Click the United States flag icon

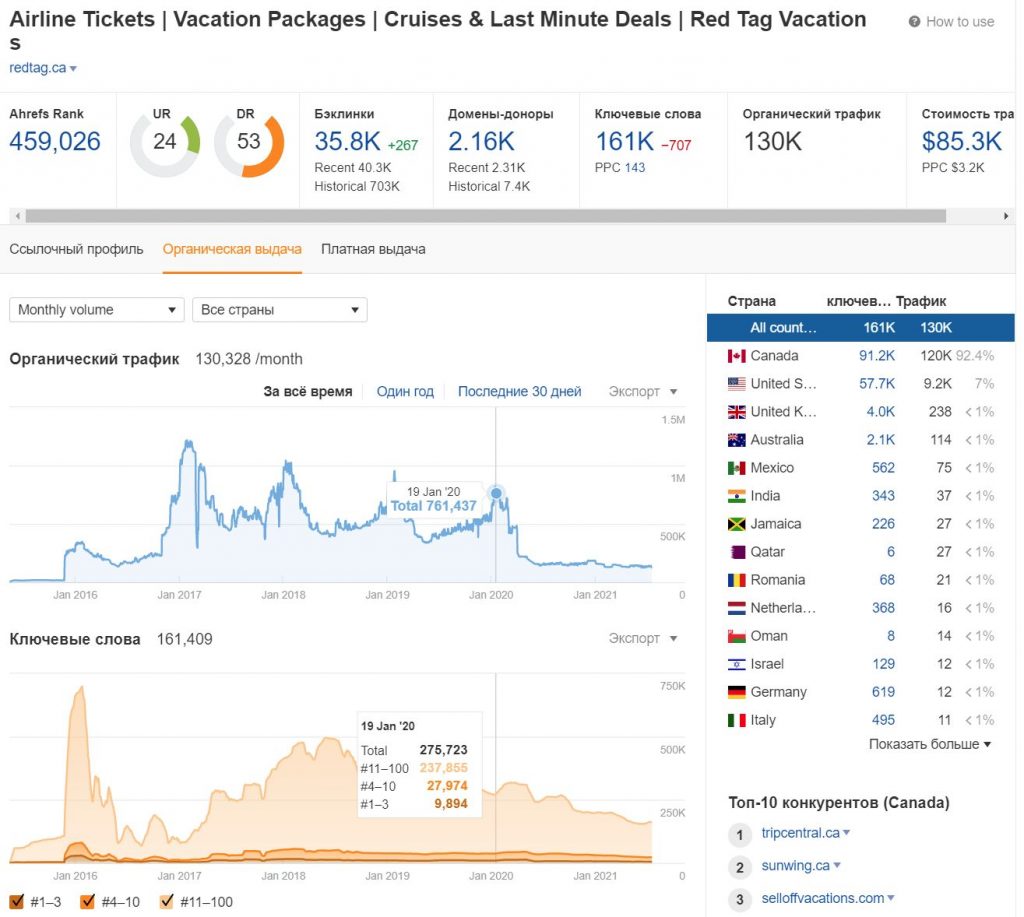click(x=737, y=384)
